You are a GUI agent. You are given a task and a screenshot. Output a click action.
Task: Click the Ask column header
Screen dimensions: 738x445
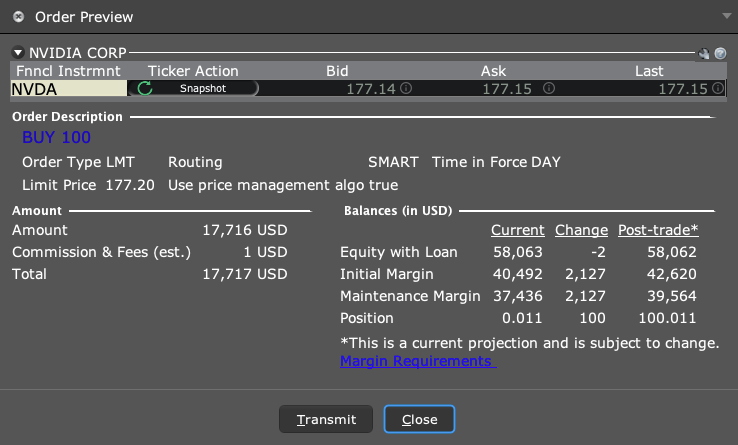click(x=493, y=71)
